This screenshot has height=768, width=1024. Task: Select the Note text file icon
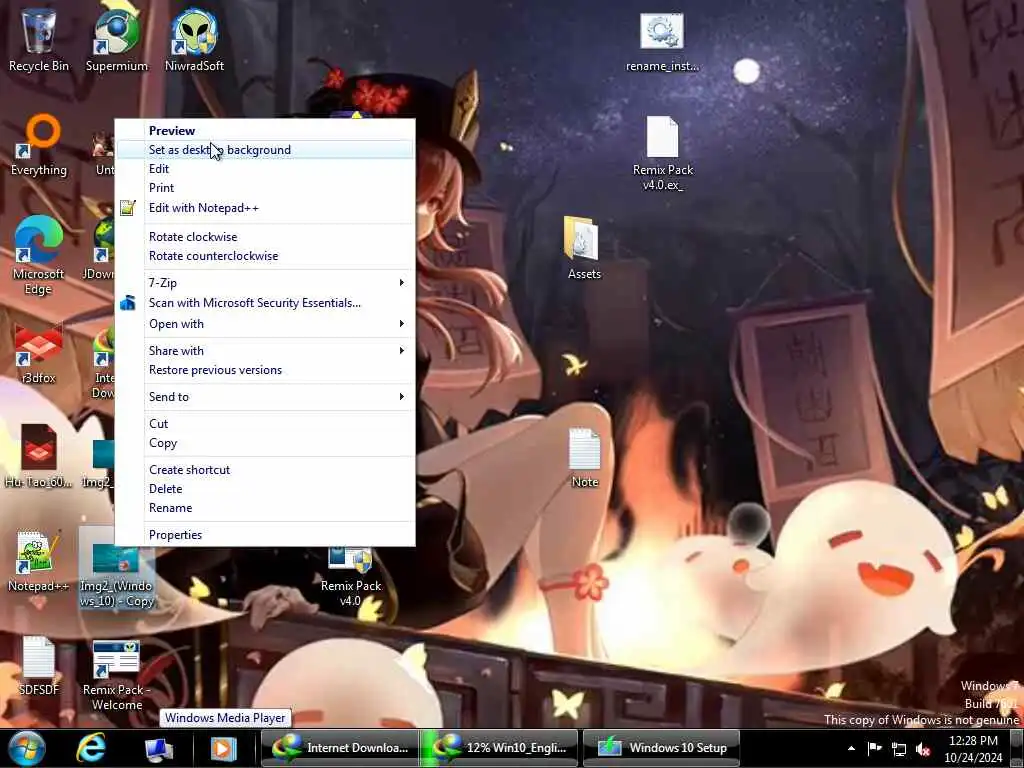click(x=584, y=457)
